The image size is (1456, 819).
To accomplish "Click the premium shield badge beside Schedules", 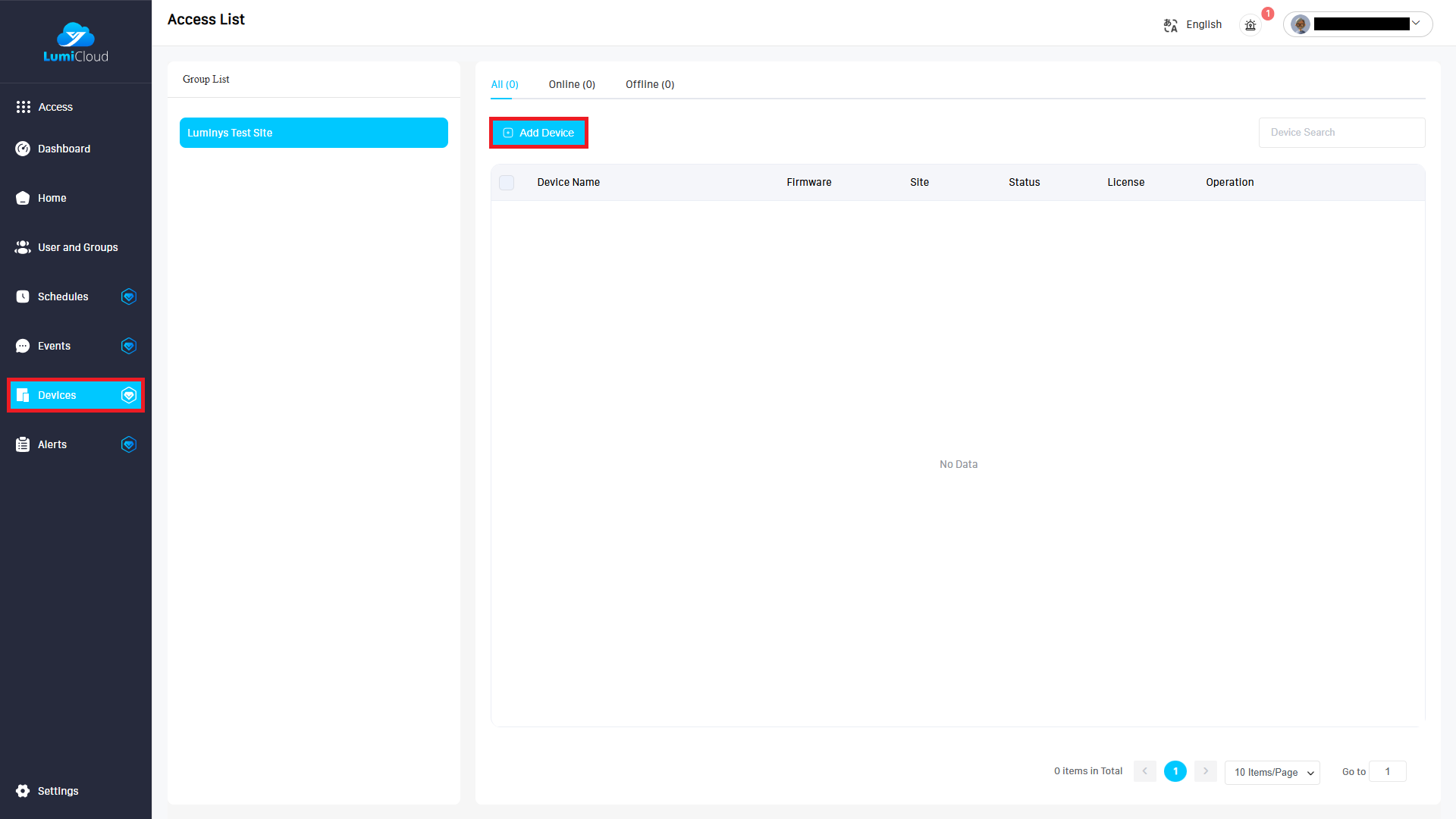I will pyautogui.click(x=129, y=297).
